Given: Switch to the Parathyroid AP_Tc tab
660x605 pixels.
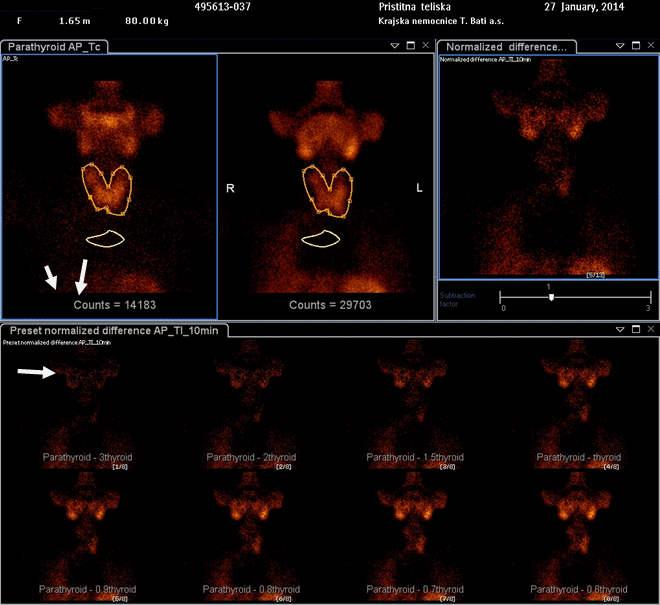Looking at the screenshot, I should [55, 46].
